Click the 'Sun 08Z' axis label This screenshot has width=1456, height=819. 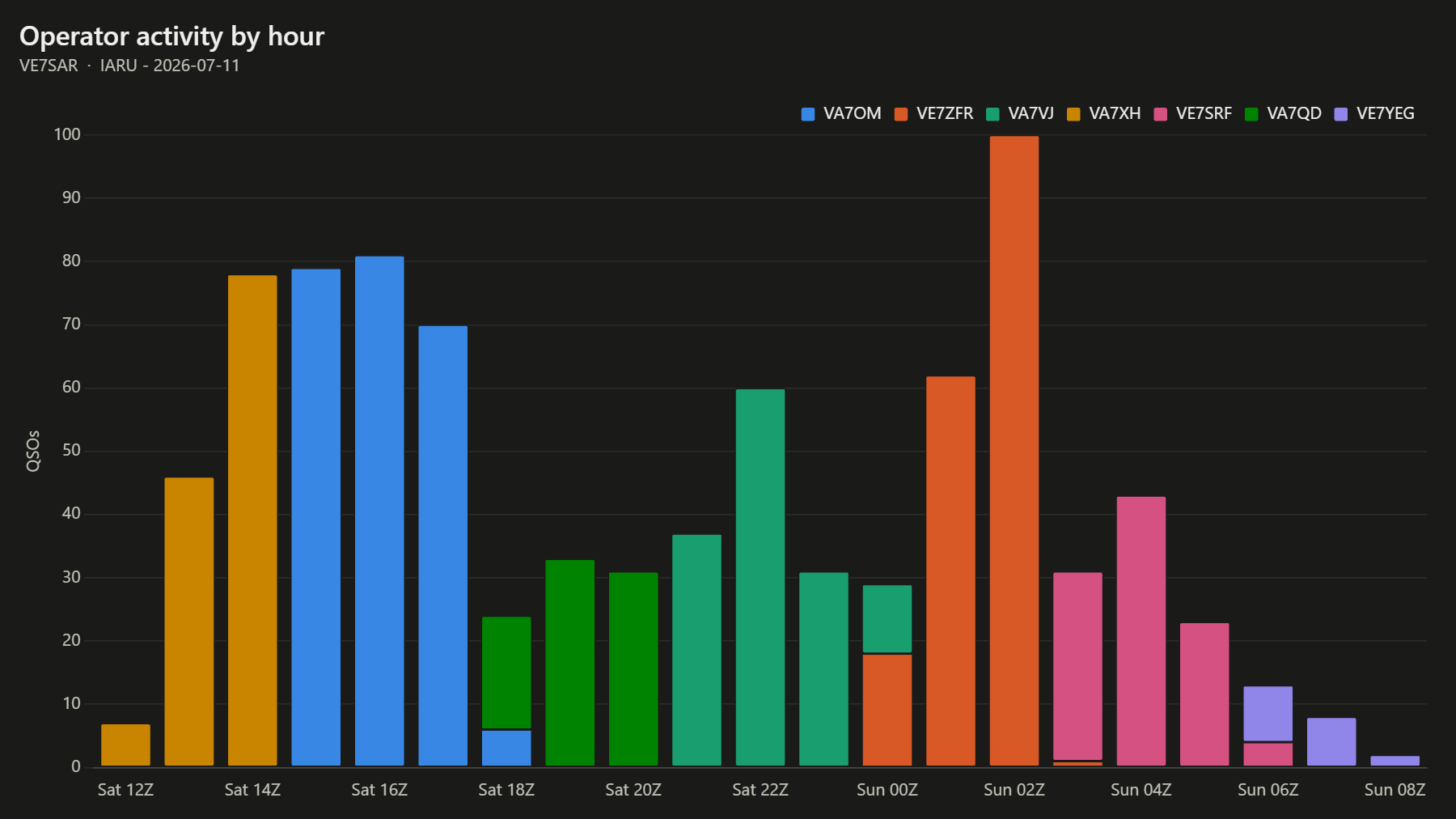click(1395, 790)
